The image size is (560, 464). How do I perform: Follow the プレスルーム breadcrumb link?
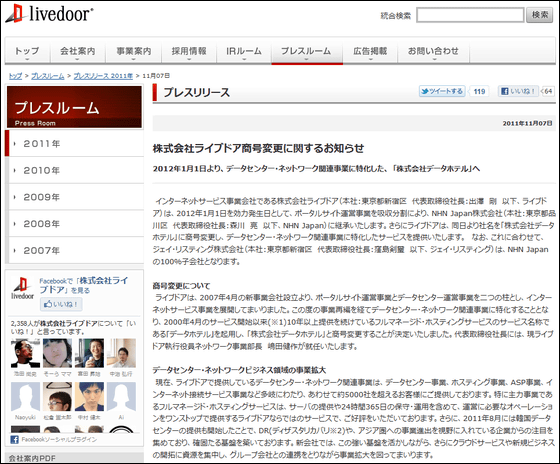point(48,76)
